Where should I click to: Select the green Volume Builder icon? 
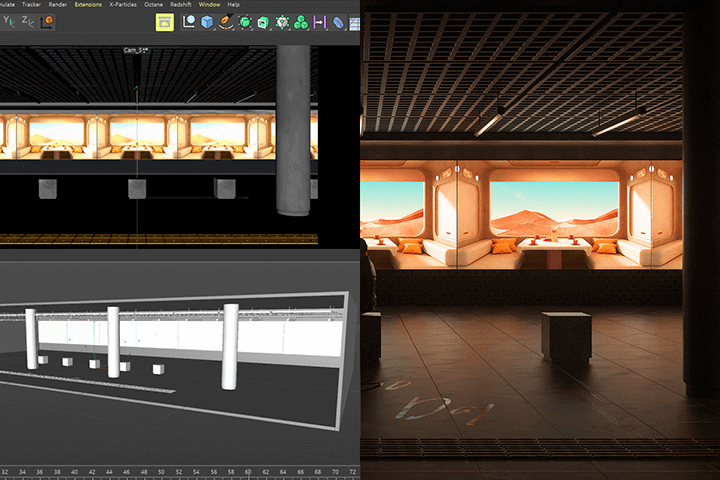[x=283, y=22]
